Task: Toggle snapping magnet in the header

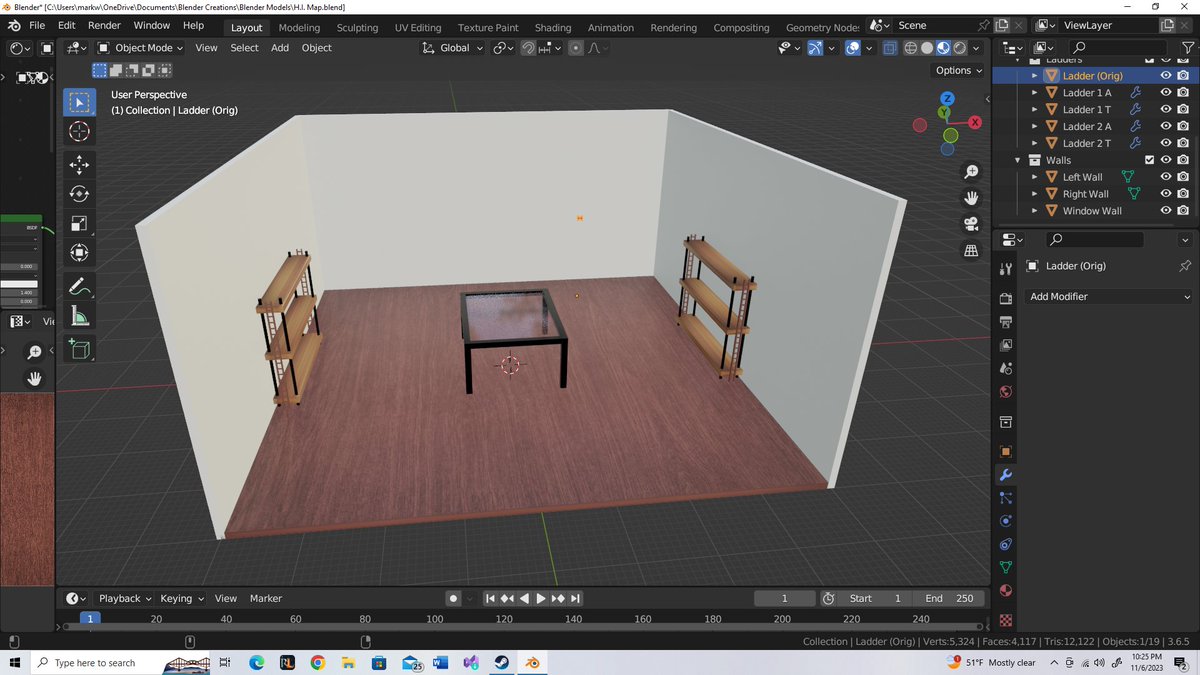Action: click(528, 48)
